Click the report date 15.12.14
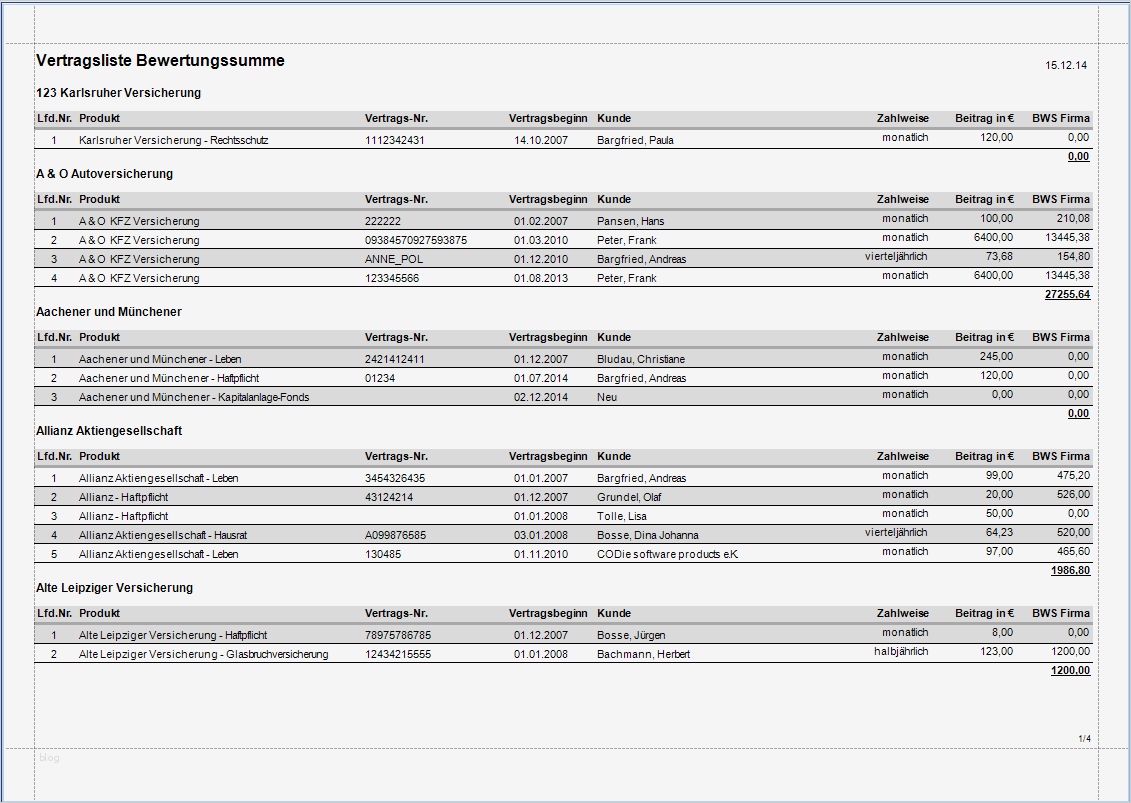The image size is (1131, 803). [x=1066, y=66]
